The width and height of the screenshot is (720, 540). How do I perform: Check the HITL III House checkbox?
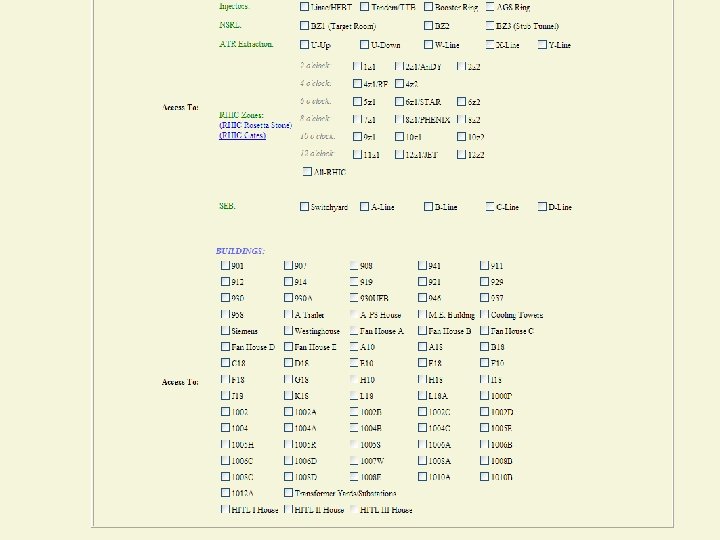tap(354, 509)
